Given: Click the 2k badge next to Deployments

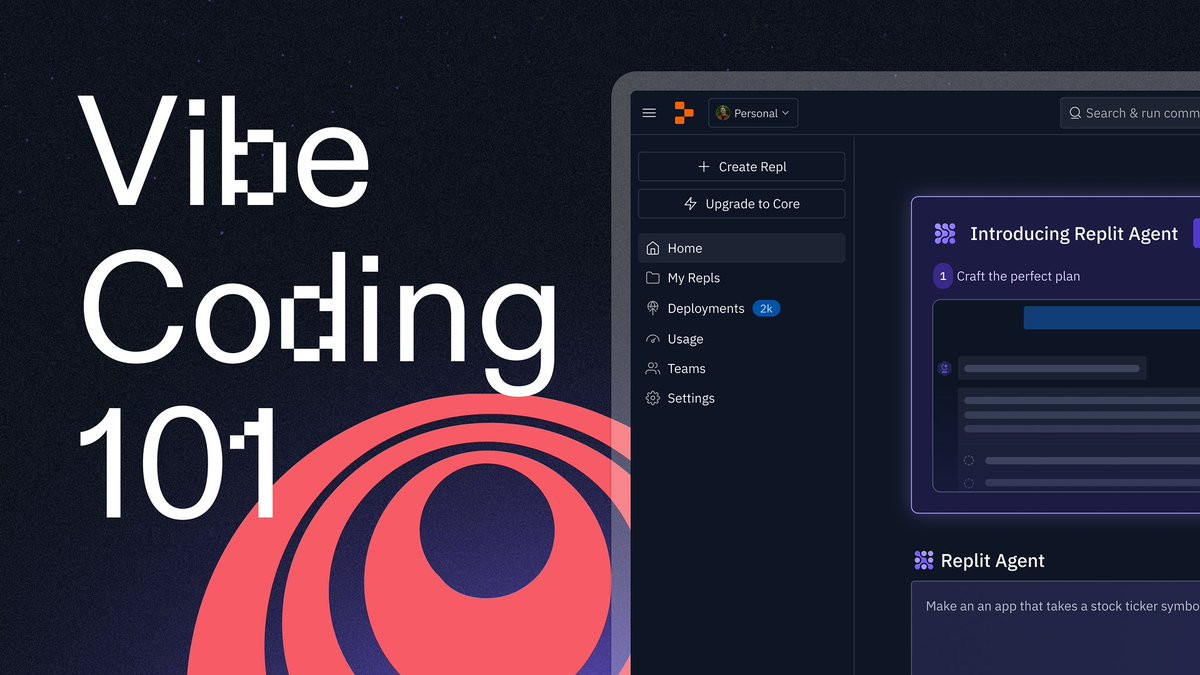Looking at the screenshot, I should (766, 308).
